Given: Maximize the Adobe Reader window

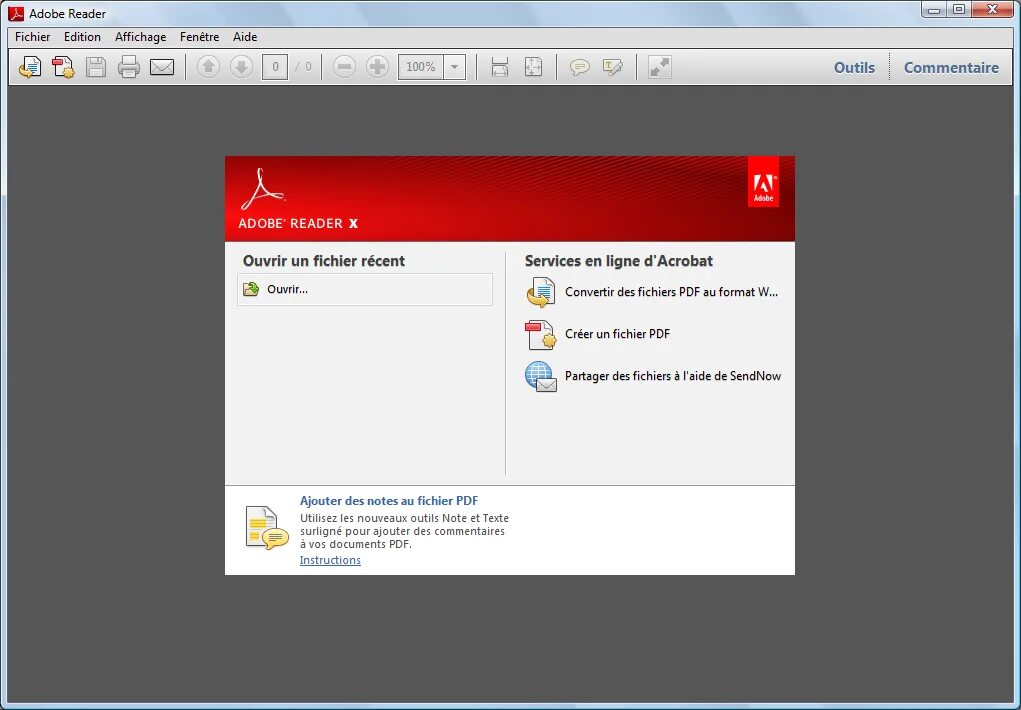Looking at the screenshot, I should coord(959,9).
